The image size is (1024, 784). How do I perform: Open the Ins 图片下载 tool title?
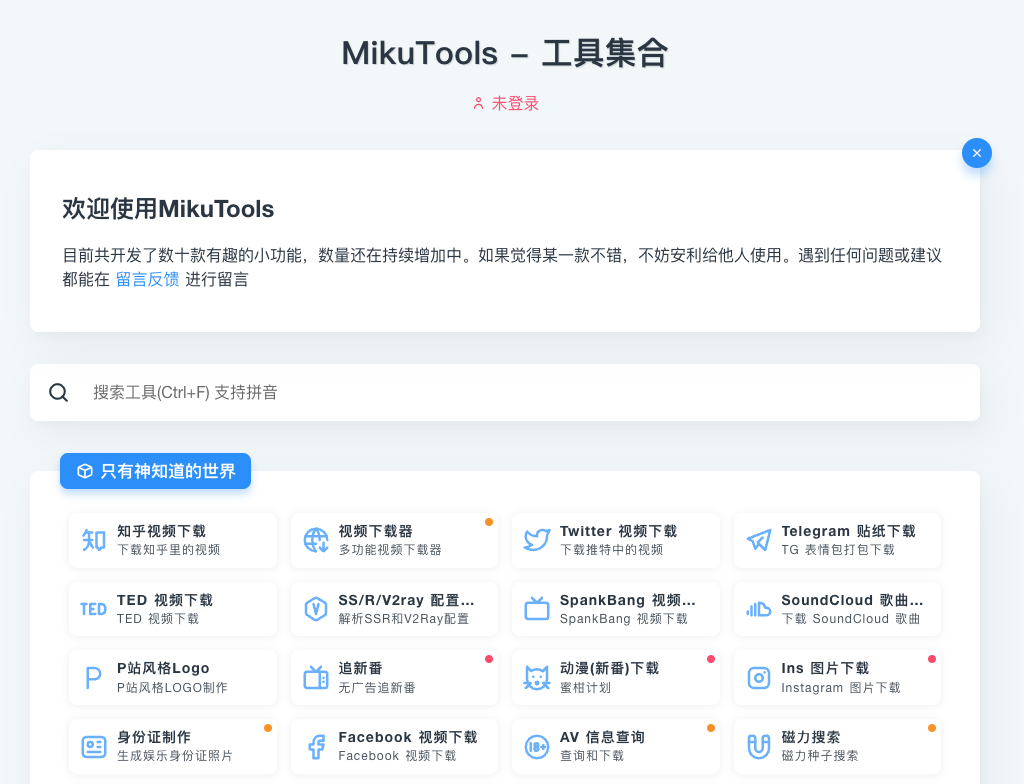(x=825, y=668)
